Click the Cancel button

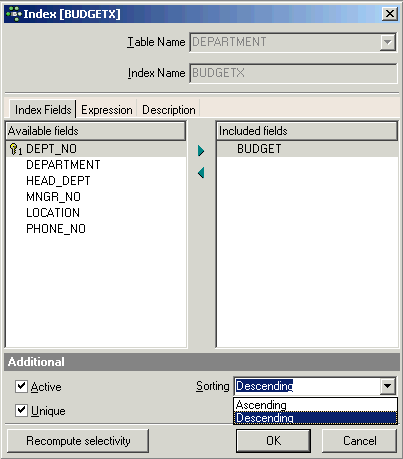tap(360, 441)
